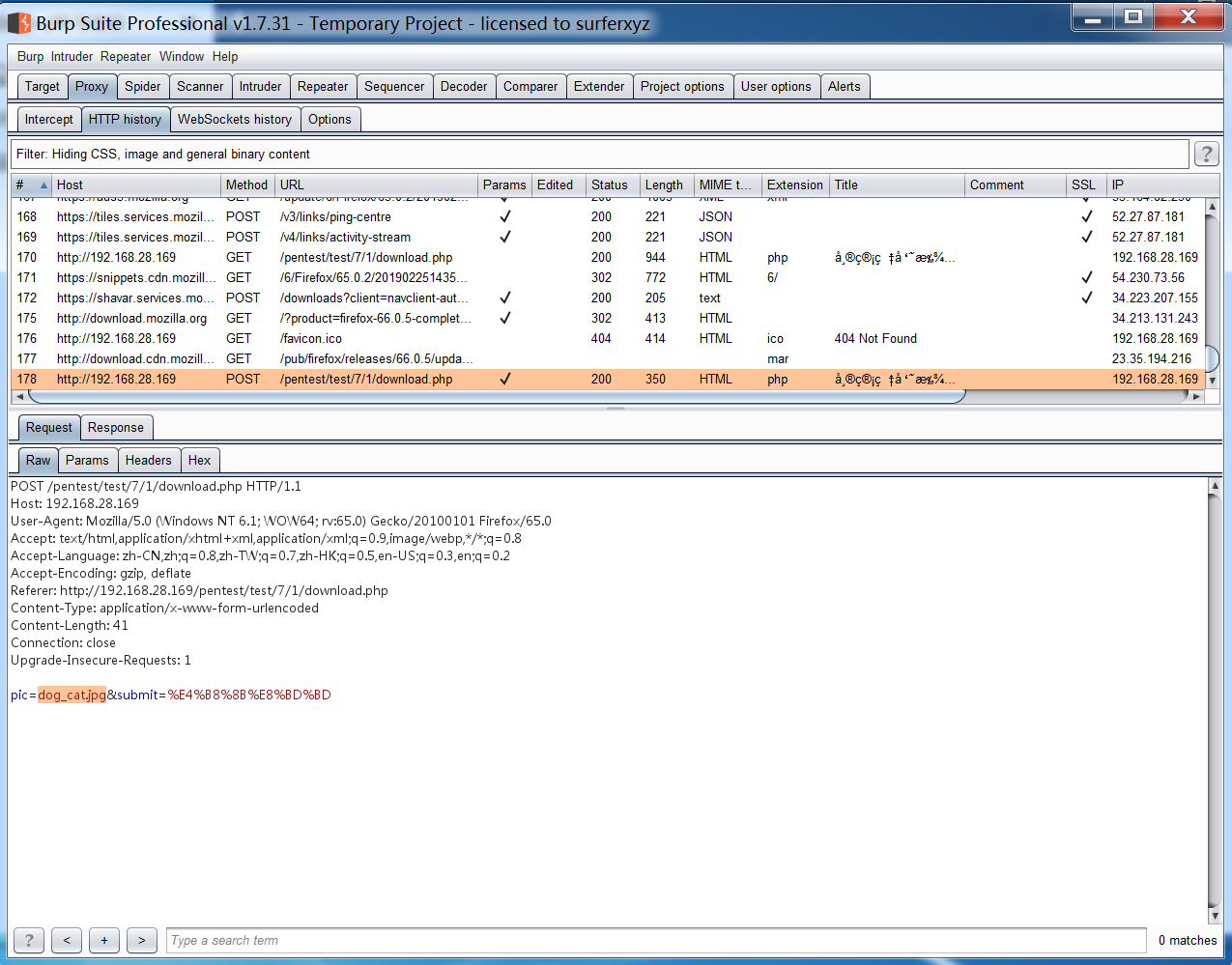Select history row 169 activity-stream
1232x965 pixels.
(609, 237)
